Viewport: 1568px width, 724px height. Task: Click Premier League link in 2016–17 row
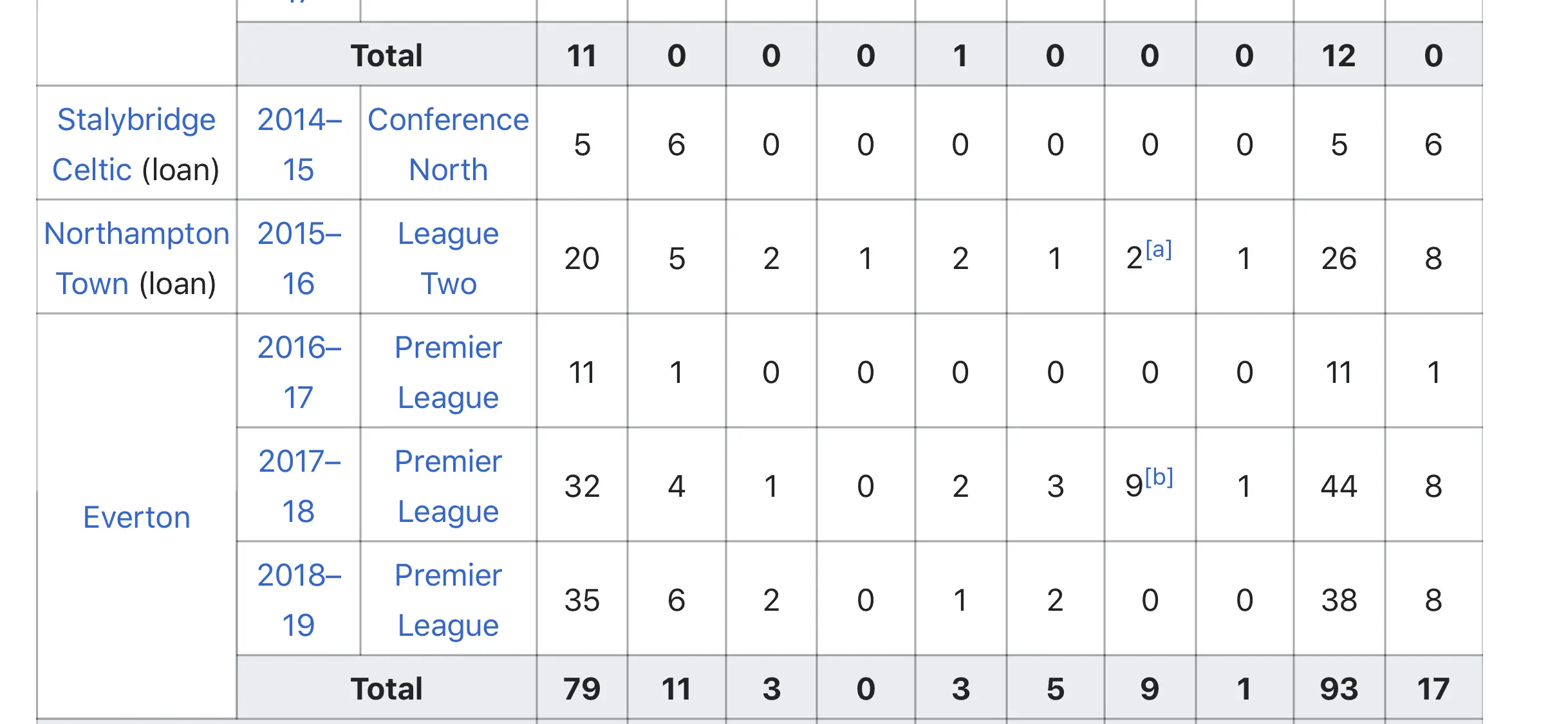[448, 372]
